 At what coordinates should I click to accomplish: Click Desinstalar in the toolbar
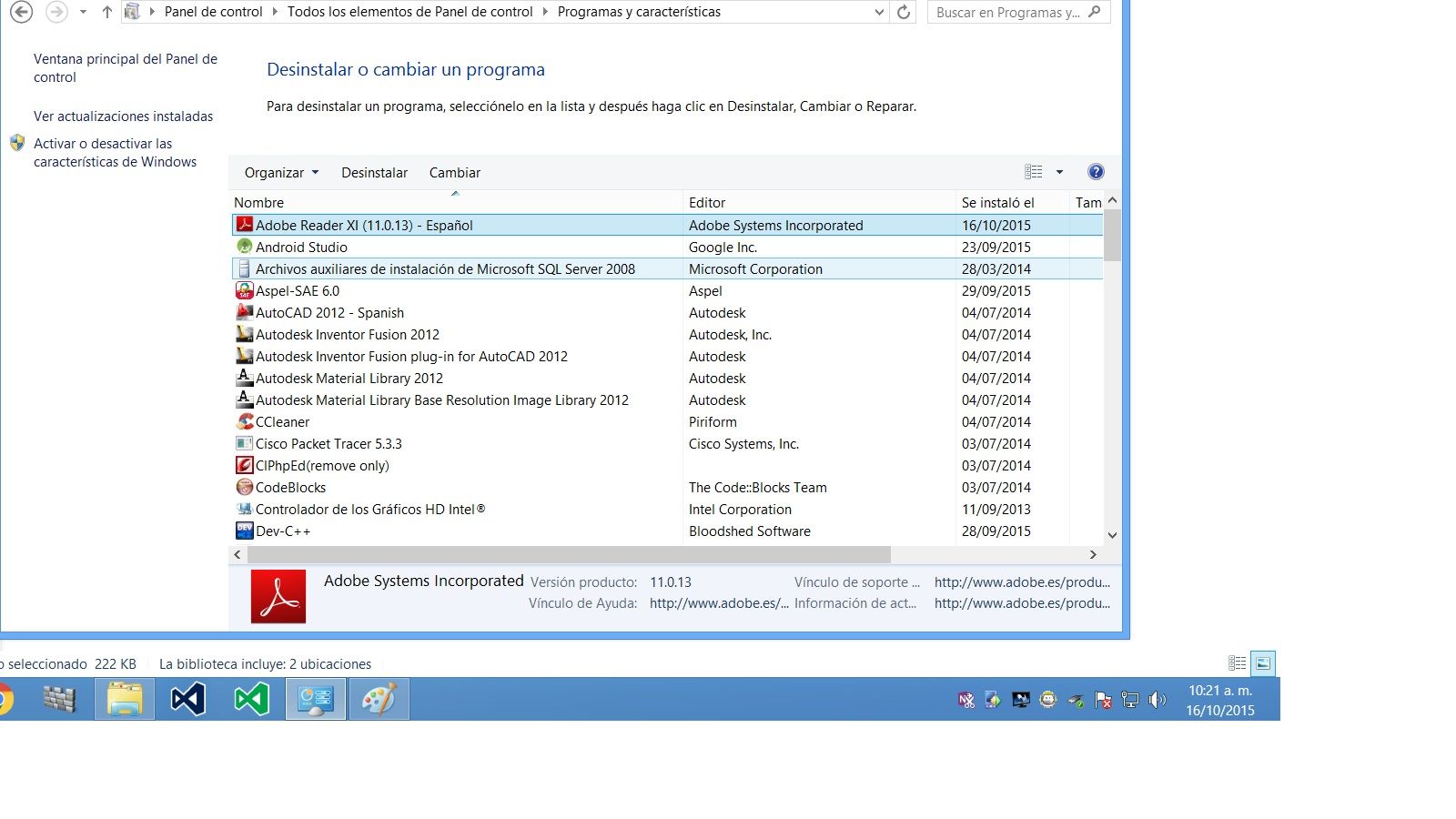[374, 173]
